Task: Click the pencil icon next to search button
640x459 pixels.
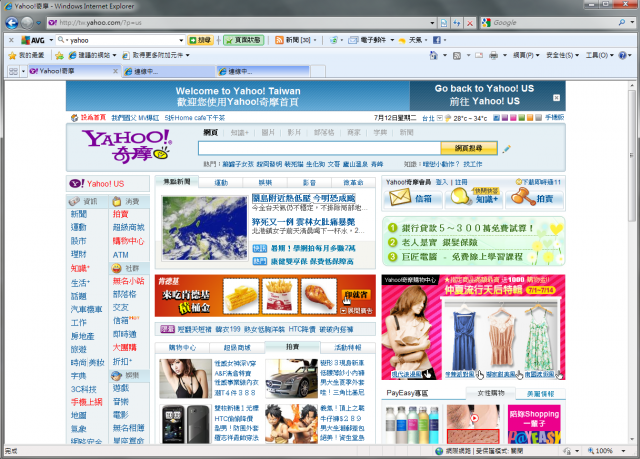Action: coord(507,149)
